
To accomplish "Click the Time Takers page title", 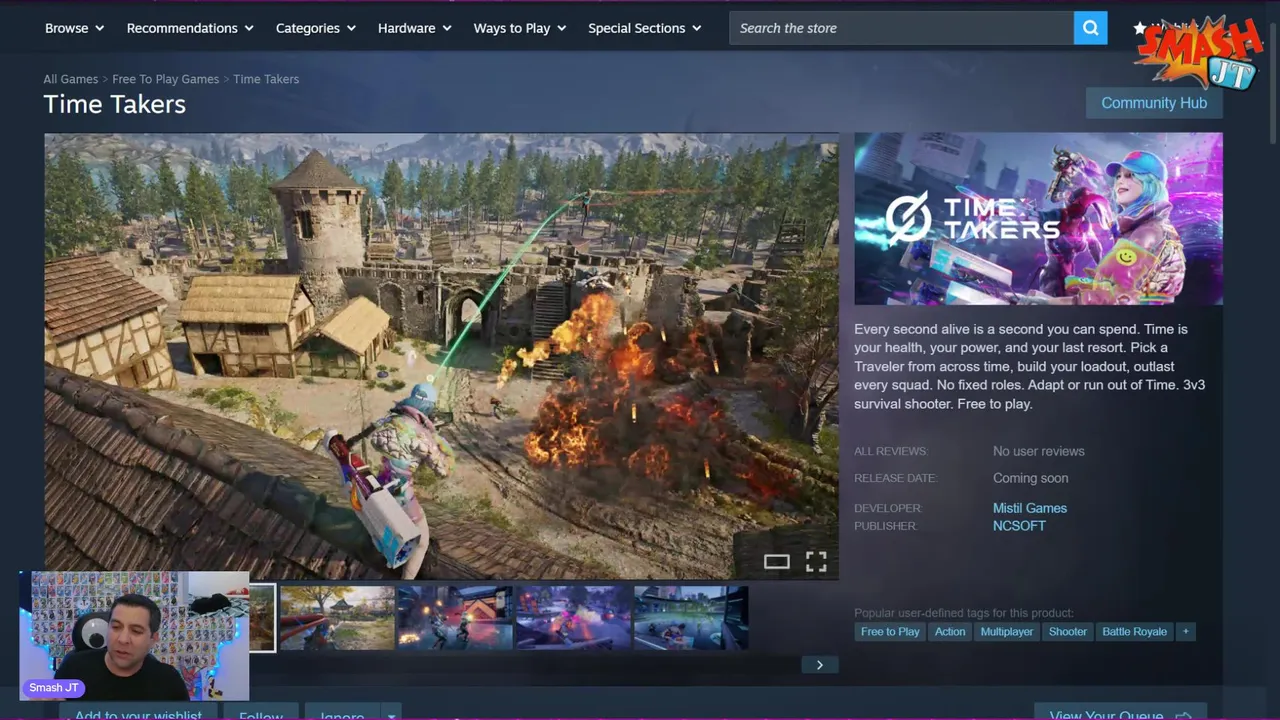I will (x=115, y=104).
